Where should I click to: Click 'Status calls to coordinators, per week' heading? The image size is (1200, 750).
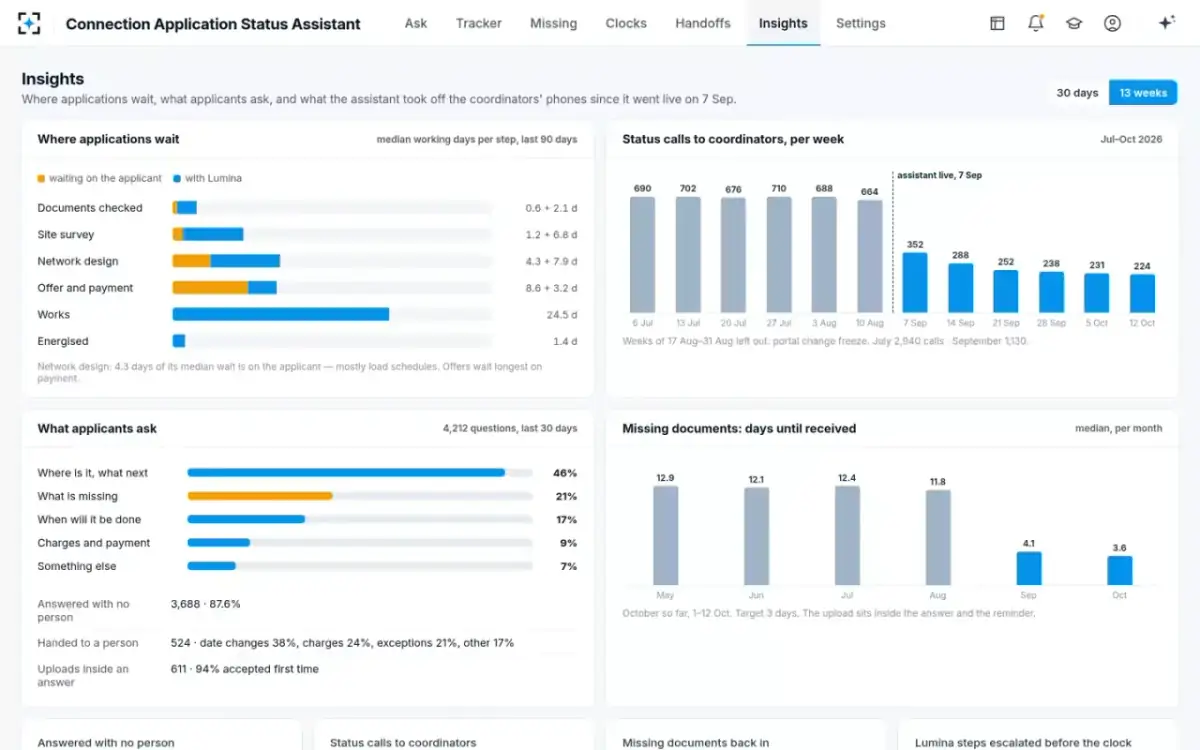tap(733, 139)
